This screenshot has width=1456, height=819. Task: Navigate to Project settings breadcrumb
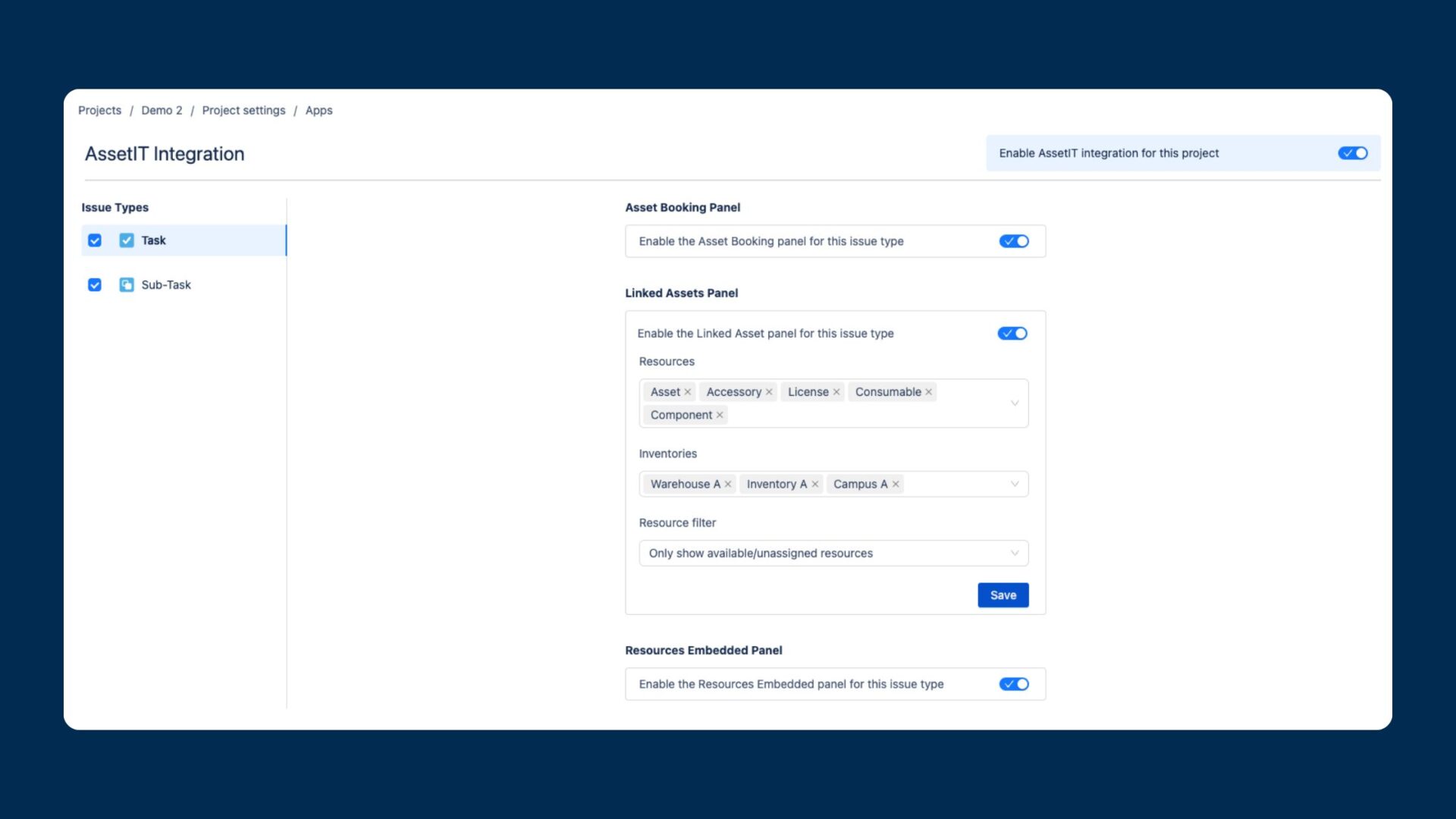[x=243, y=110]
